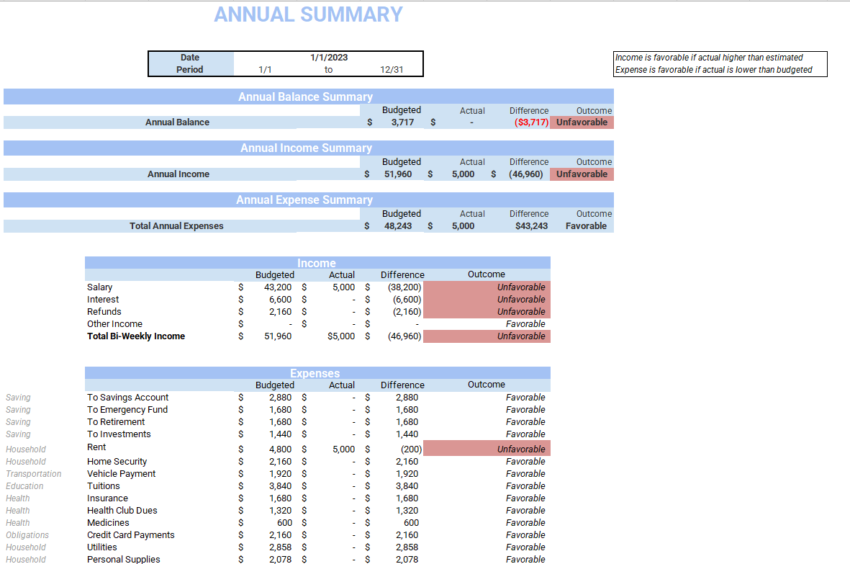Select the Credit Card Payments row label

coord(131,535)
